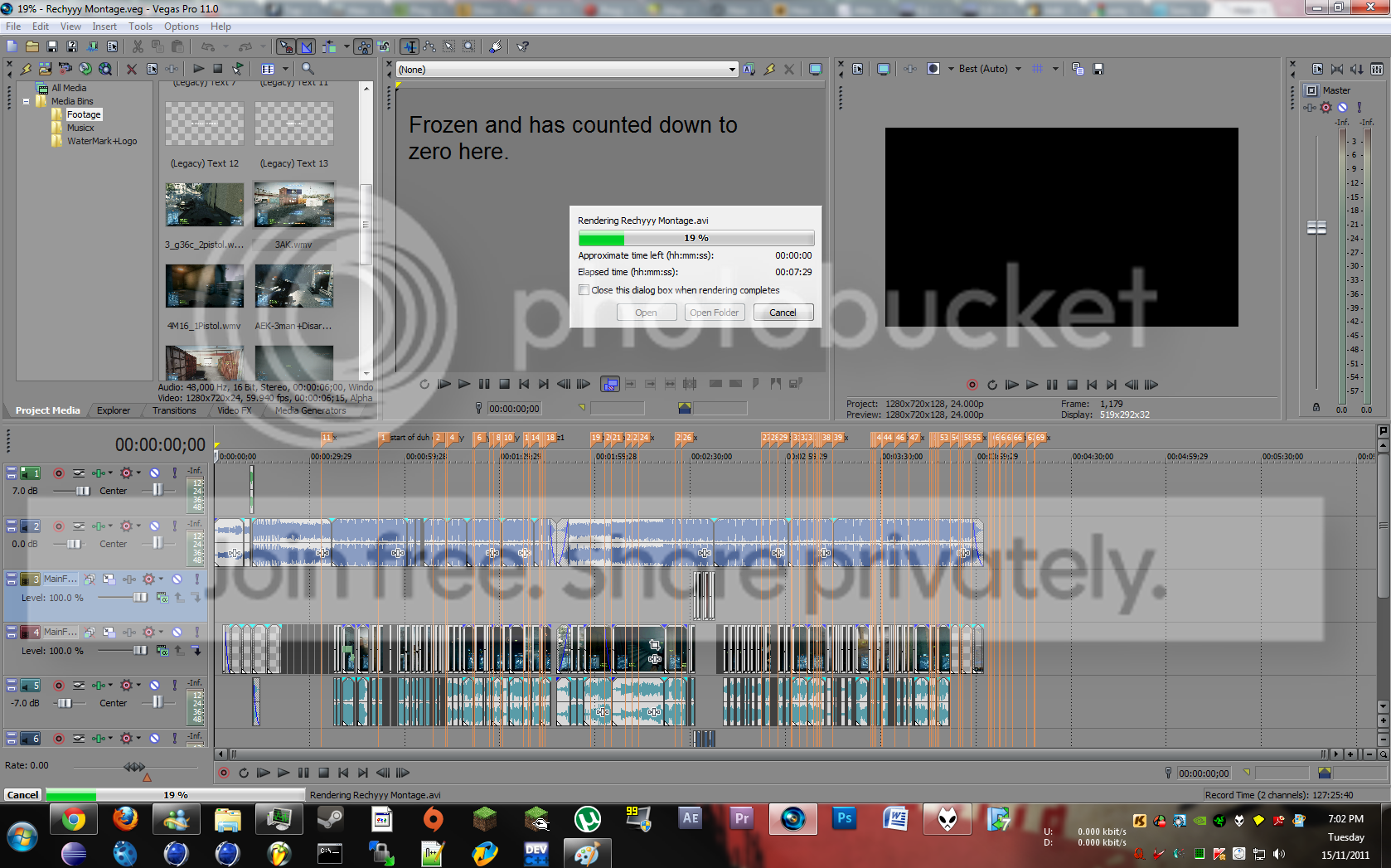Image resolution: width=1391 pixels, height=868 pixels.
Task: Open the Tools menu
Action: (x=140, y=27)
